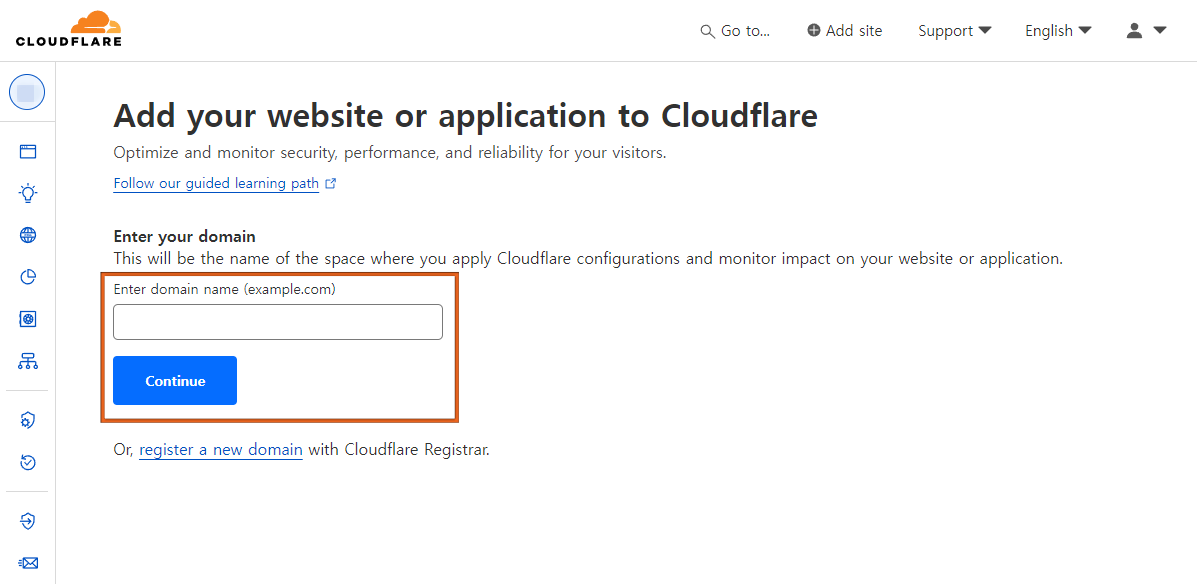Image resolution: width=1197 pixels, height=584 pixels.
Task: Open the pie chart Analytics sidebar icon
Action: click(28, 277)
